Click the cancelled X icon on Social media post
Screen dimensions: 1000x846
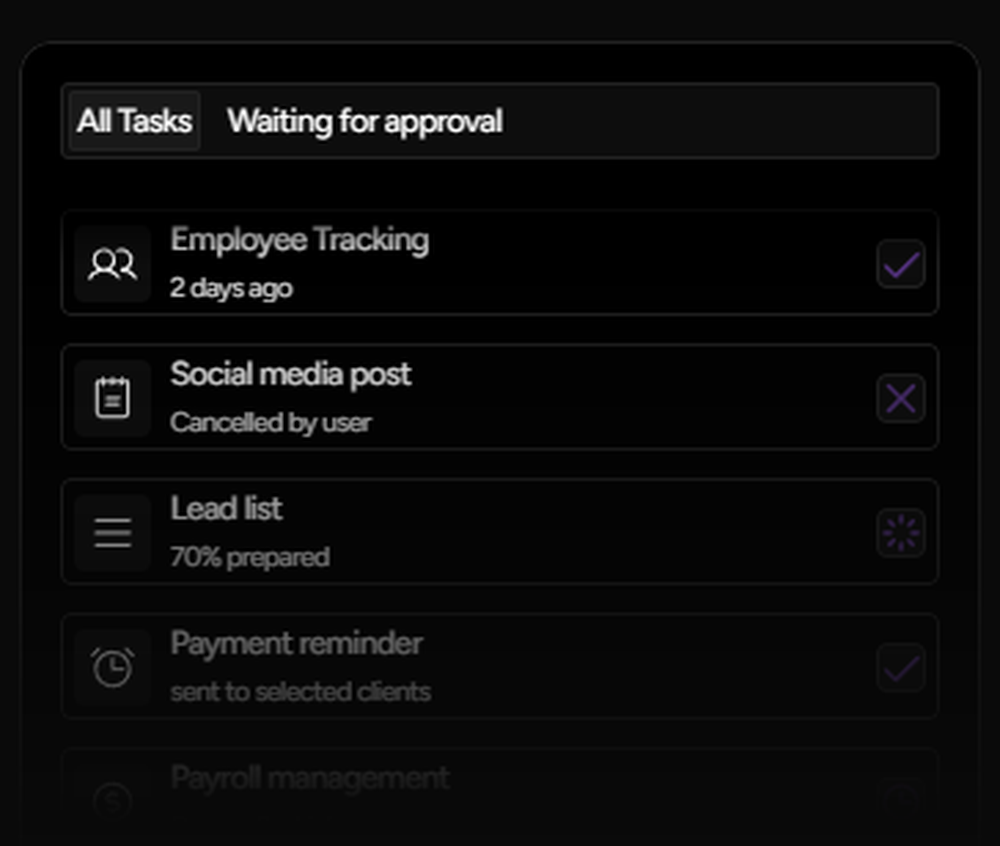coord(900,397)
